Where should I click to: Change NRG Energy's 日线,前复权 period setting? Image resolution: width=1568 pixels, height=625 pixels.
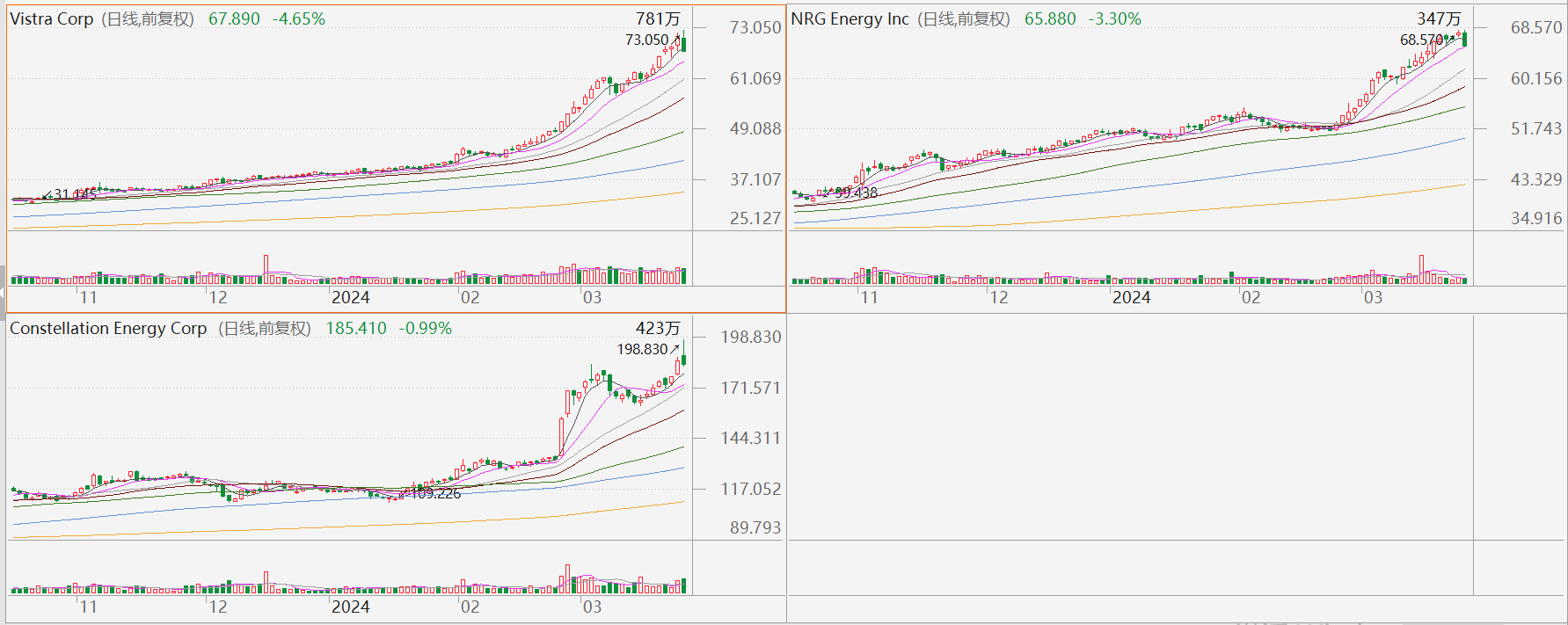click(964, 18)
